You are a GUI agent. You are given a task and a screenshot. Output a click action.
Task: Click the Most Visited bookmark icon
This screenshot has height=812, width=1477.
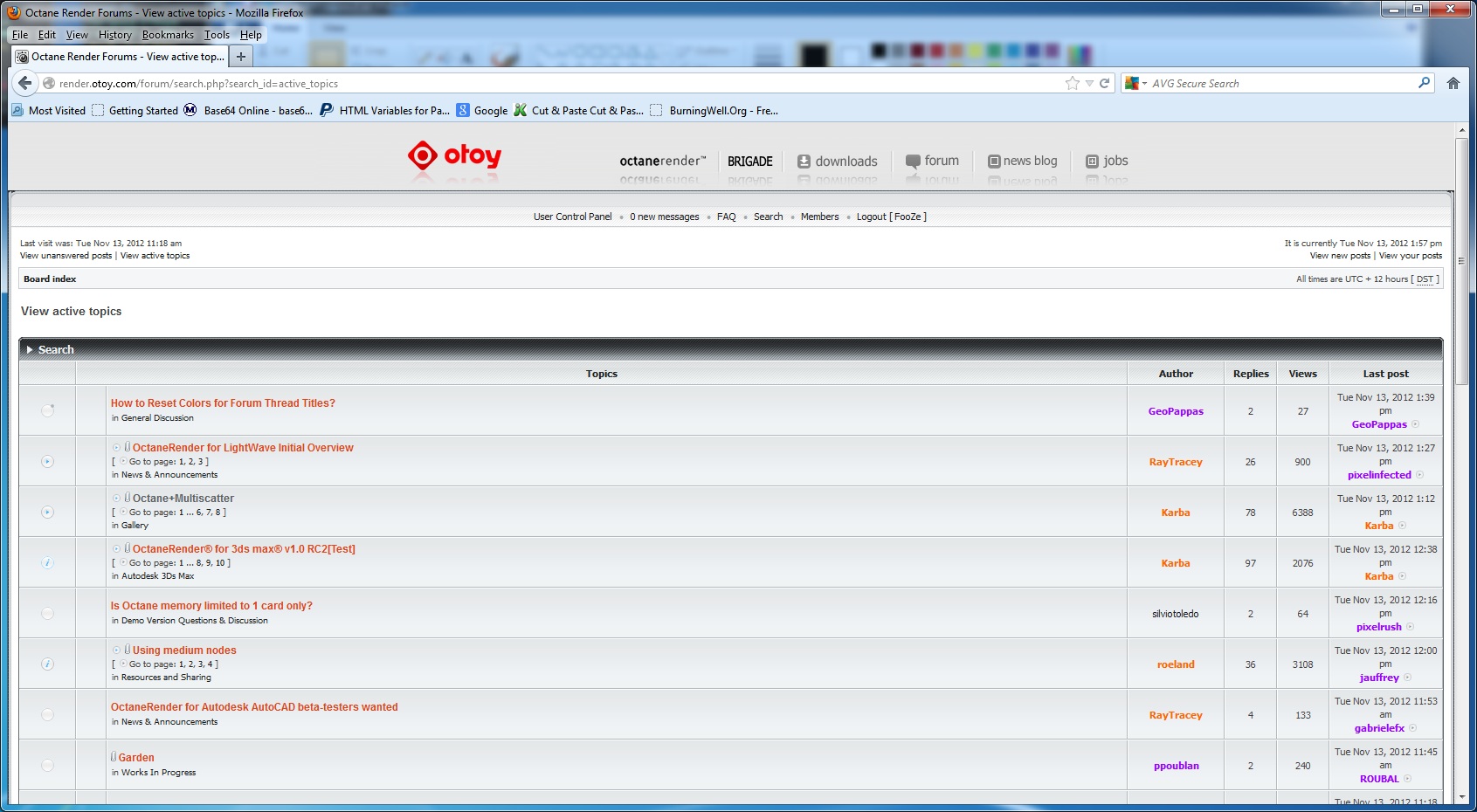17,110
